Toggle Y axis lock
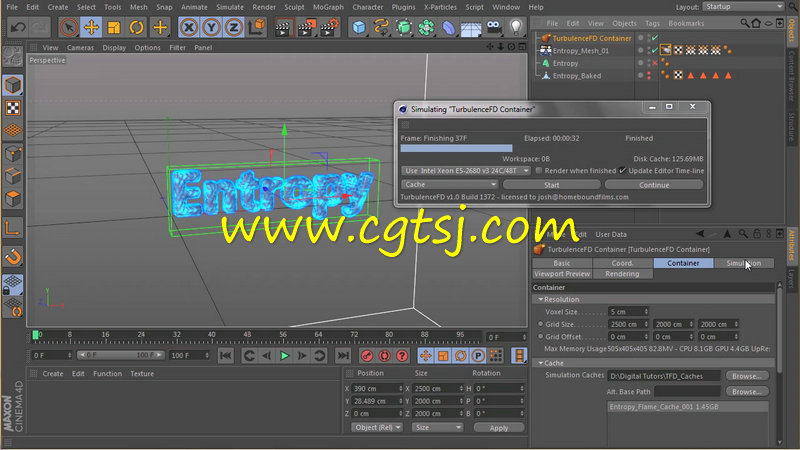800x450 pixels. pos(211,27)
